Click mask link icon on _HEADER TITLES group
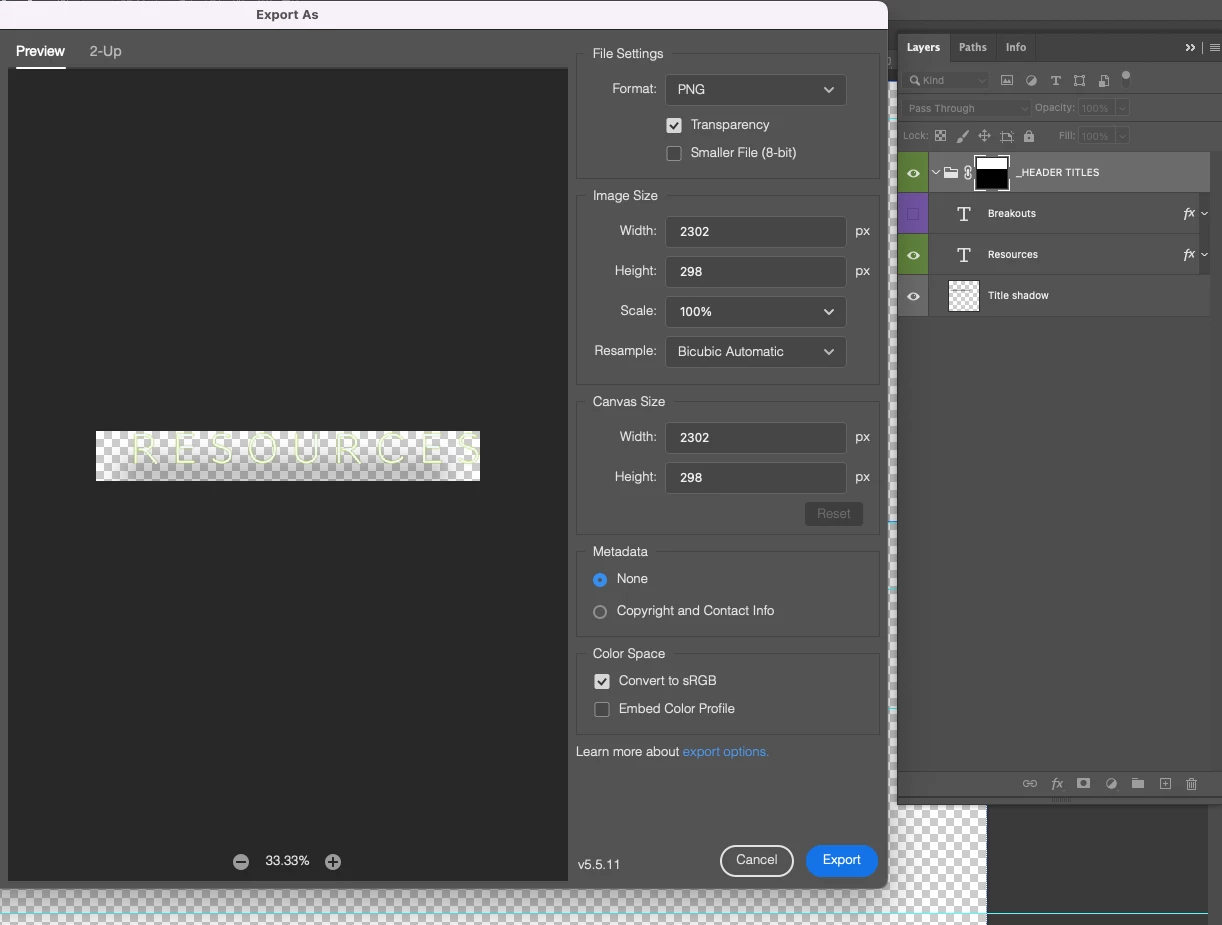This screenshot has width=1222, height=925. coord(967,173)
